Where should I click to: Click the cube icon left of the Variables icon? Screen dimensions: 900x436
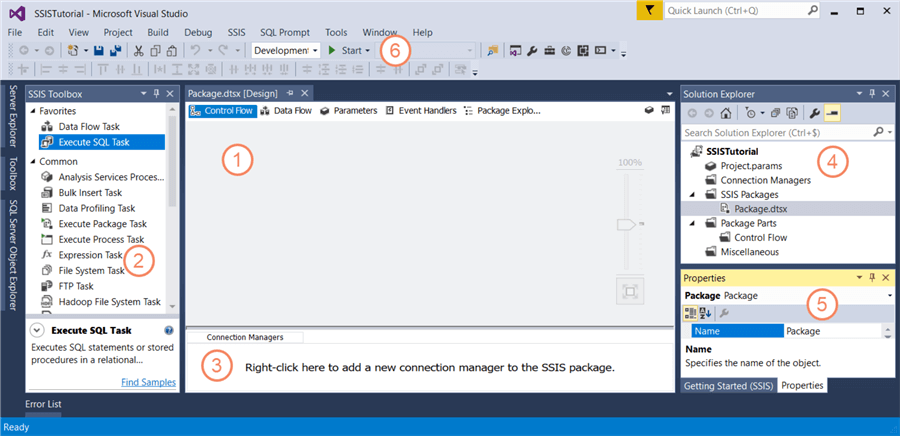pos(649,110)
